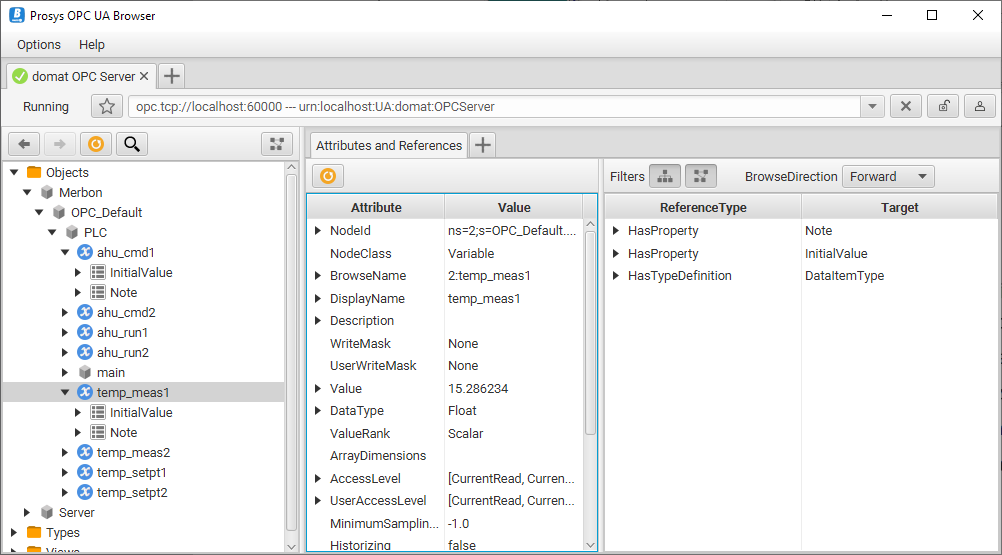
Task: Toggle non-hierarchical references filter button
Action: [700, 176]
